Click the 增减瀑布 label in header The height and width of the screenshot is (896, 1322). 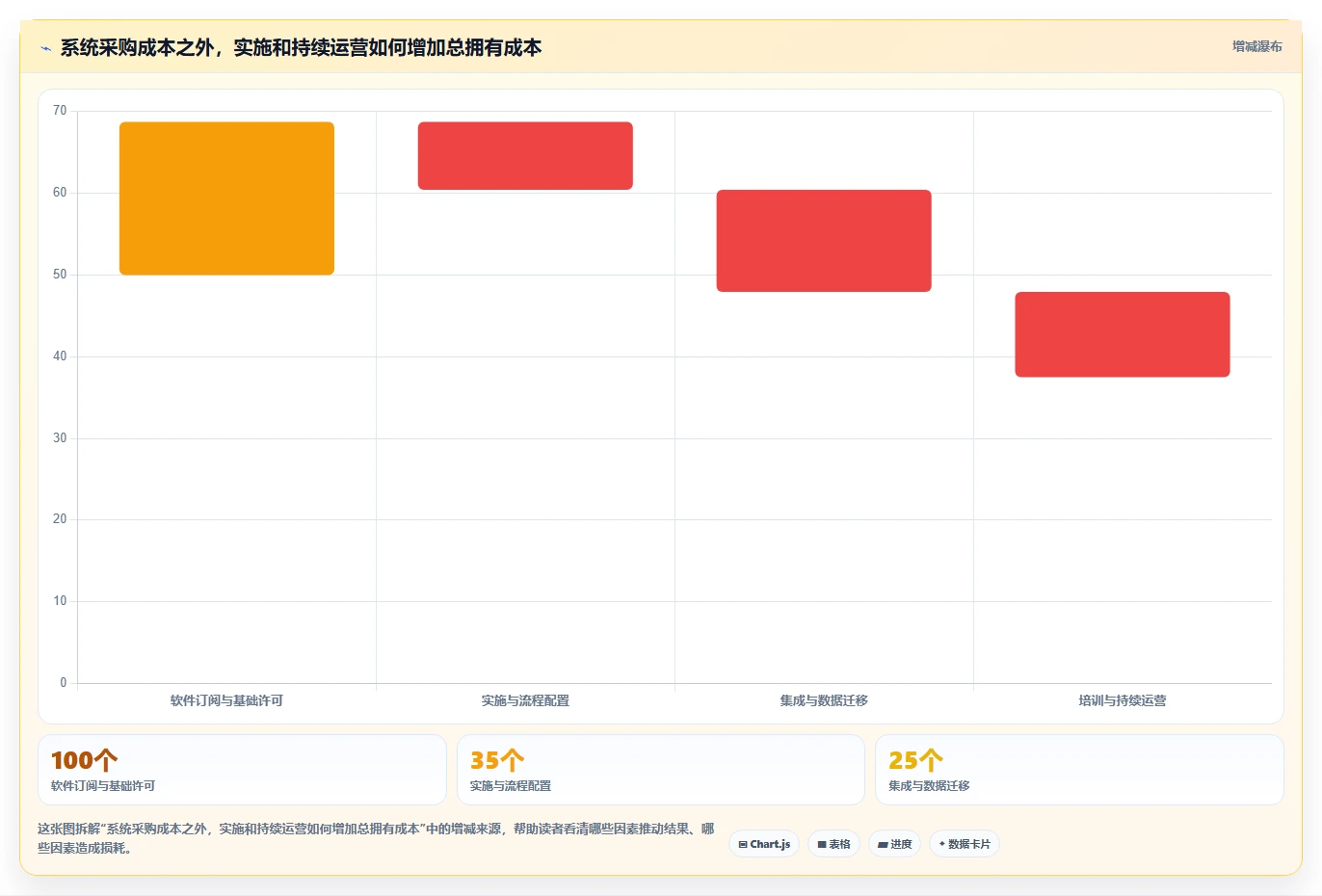click(x=1256, y=46)
